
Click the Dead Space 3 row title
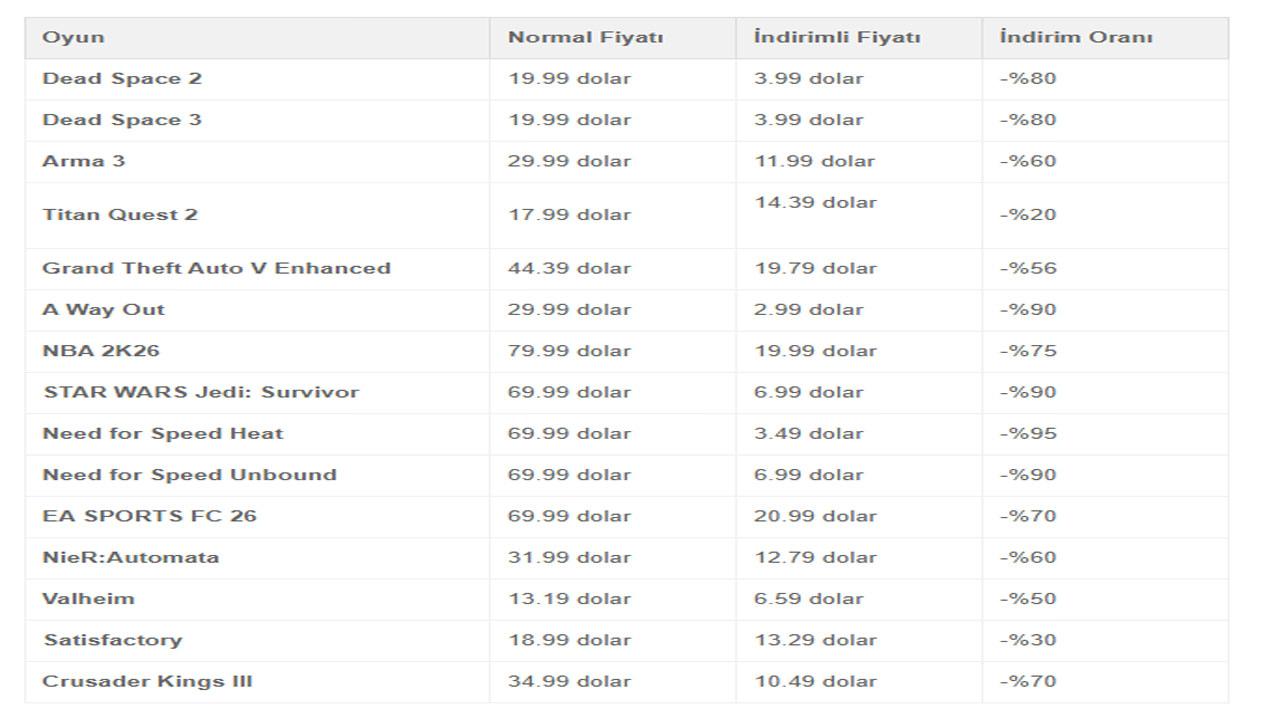click(x=122, y=120)
